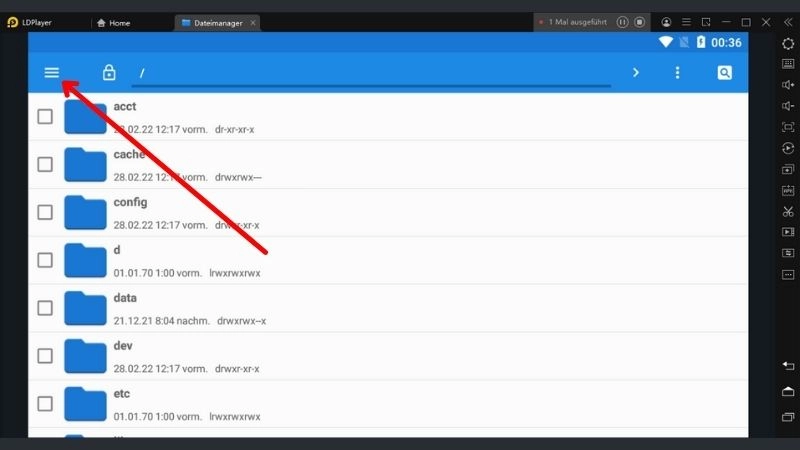Image resolution: width=800 pixels, height=450 pixels.
Task: Open the keyboard mapping icon
Action: click(788, 64)
